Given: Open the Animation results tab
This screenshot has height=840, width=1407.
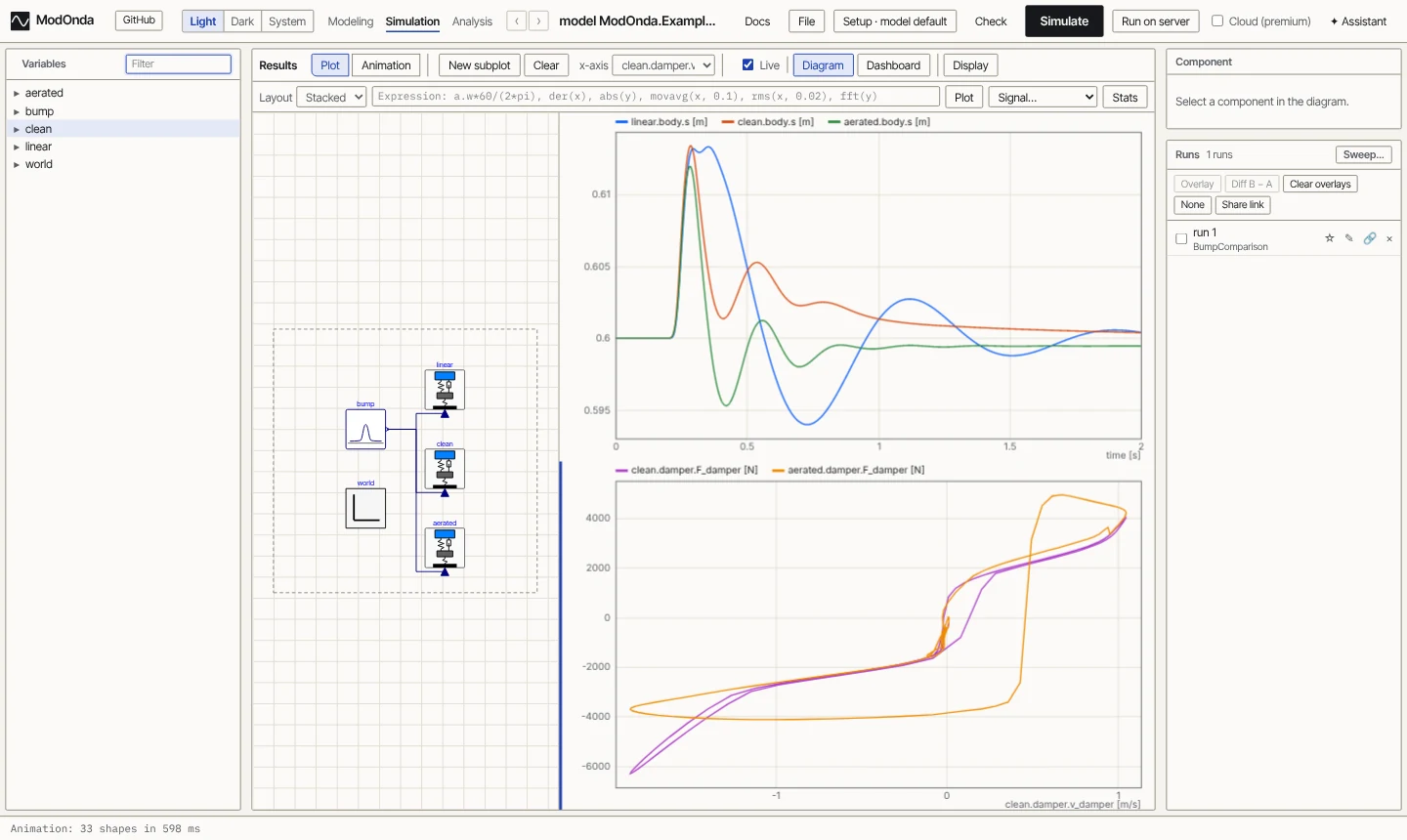Looking at the screenshot, I should click(x=386, y=65).
